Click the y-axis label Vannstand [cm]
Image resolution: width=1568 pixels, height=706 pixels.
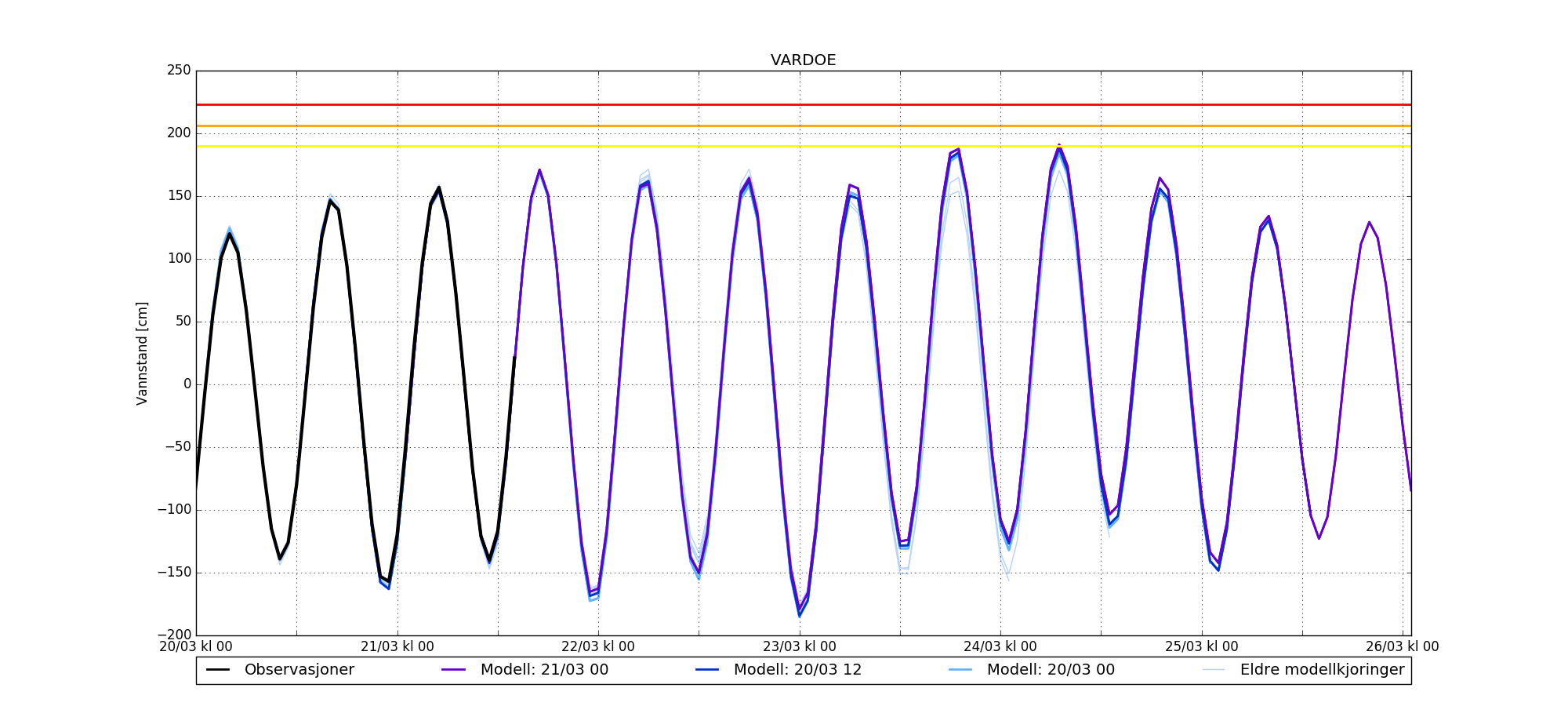point(142,353)
